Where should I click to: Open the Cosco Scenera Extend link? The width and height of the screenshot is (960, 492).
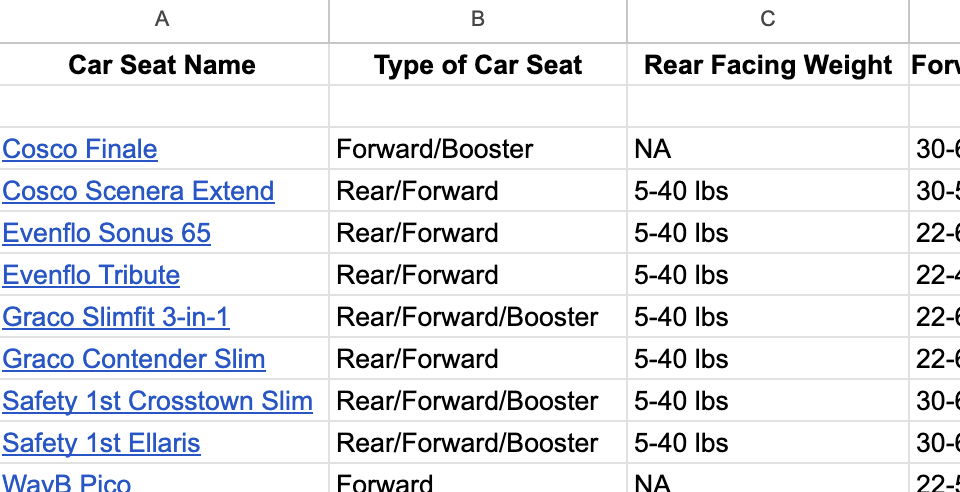point(138,191)
